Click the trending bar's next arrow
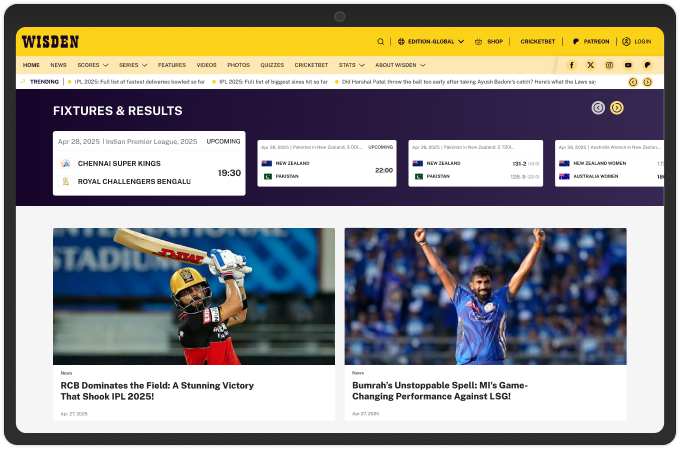This screenshot has height=449, width=680. coord(647,82)
